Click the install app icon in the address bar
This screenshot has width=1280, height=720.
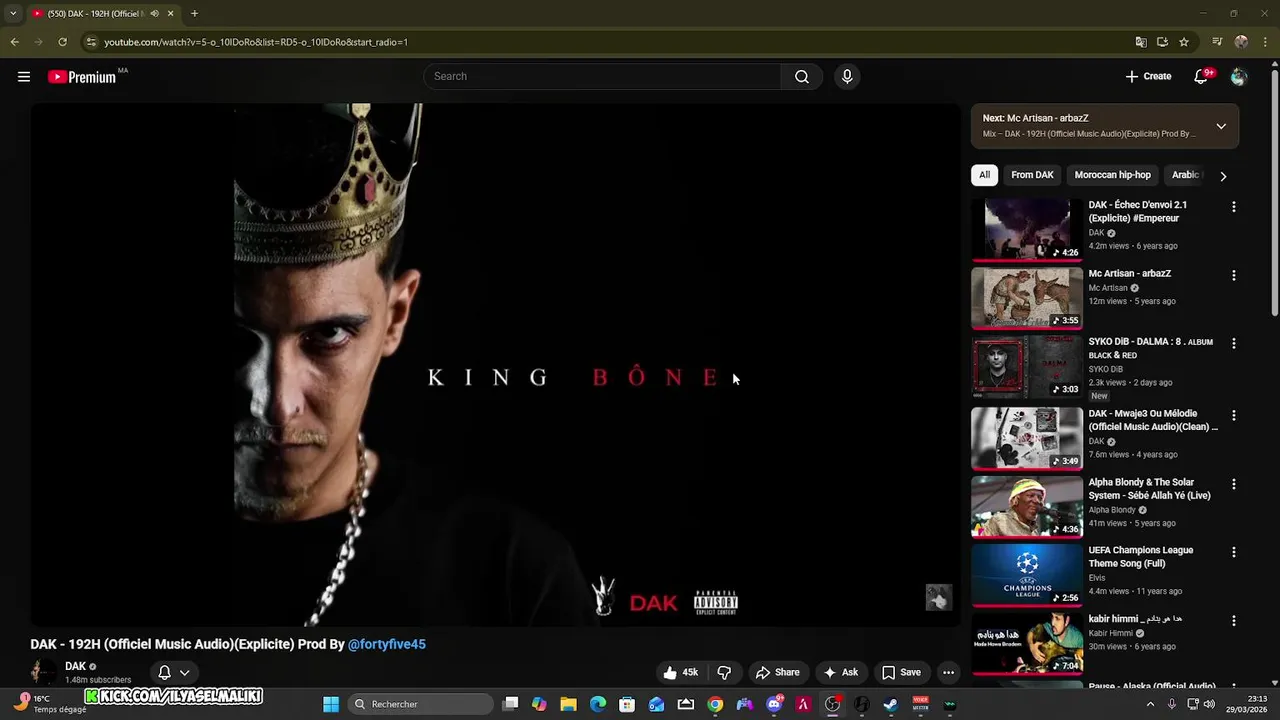click(x=1162, y=42)
